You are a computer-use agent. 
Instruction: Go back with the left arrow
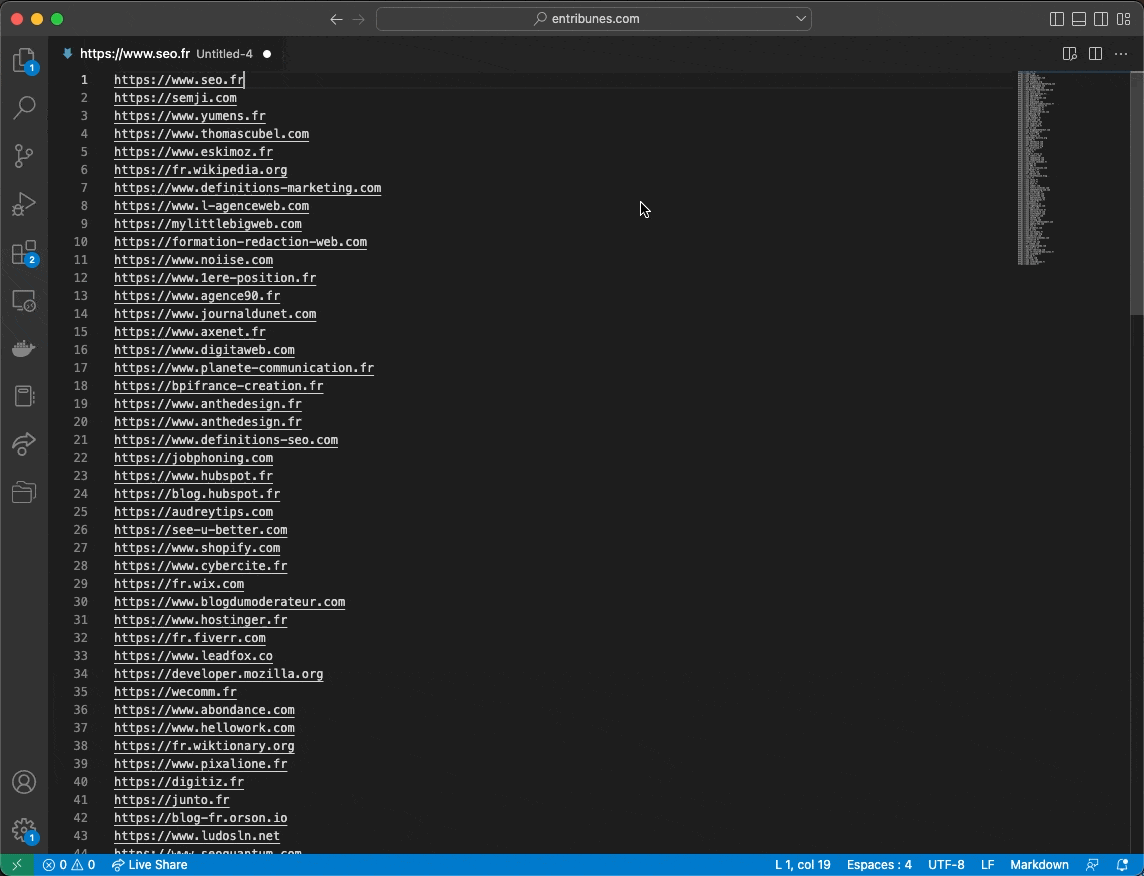coord(336,19)
